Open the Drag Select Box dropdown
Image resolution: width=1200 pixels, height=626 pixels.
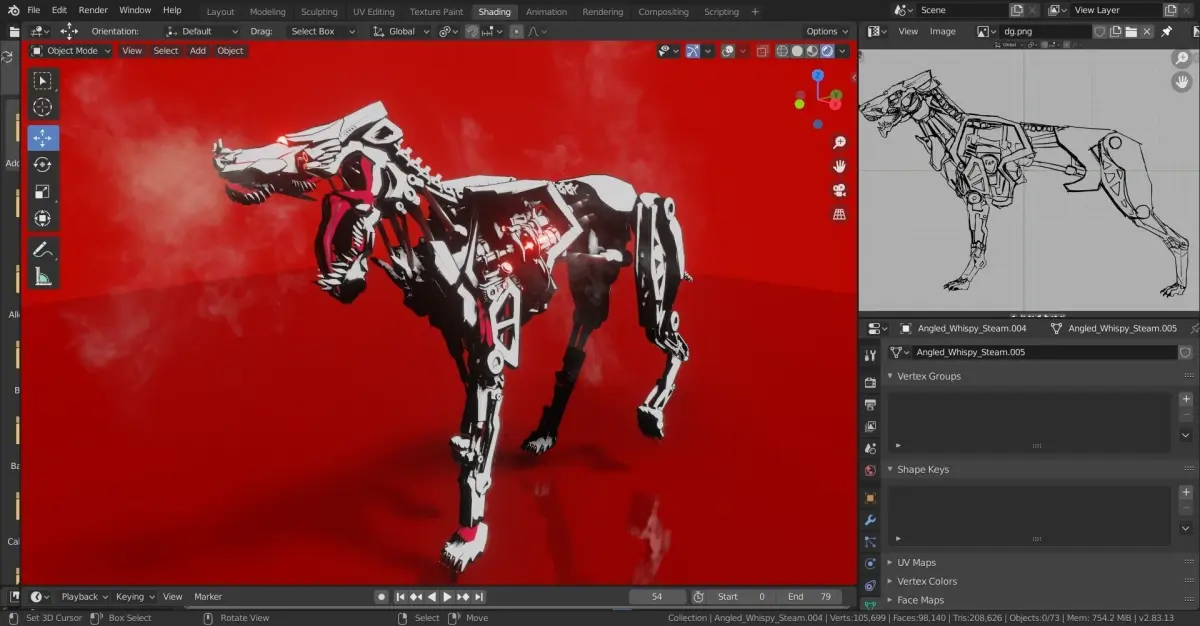(321, 31)
